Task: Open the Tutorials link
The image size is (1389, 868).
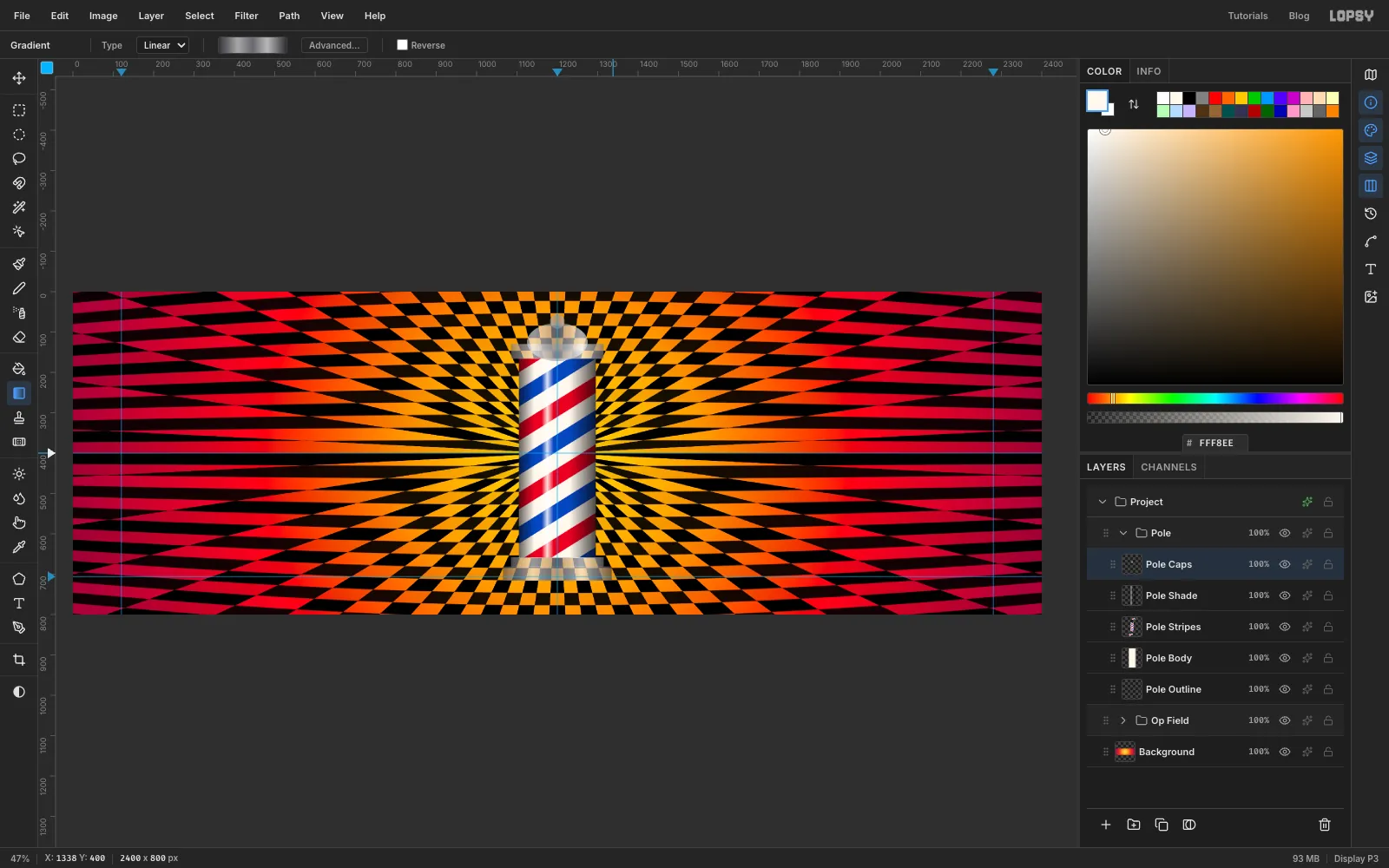Action: point(1247,16)
